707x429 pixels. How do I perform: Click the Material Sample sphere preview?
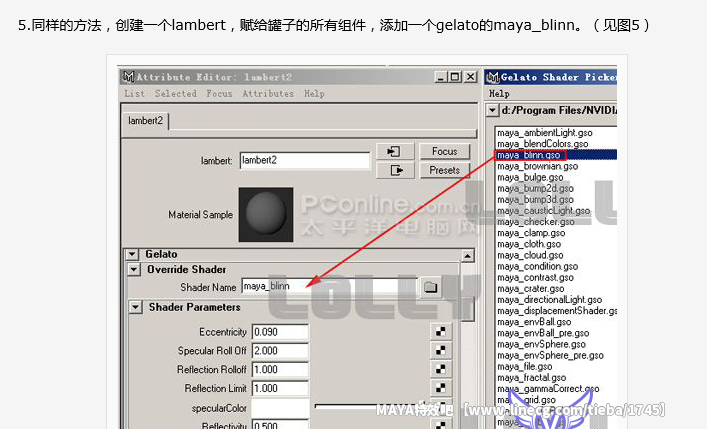[x=266, y=213]
